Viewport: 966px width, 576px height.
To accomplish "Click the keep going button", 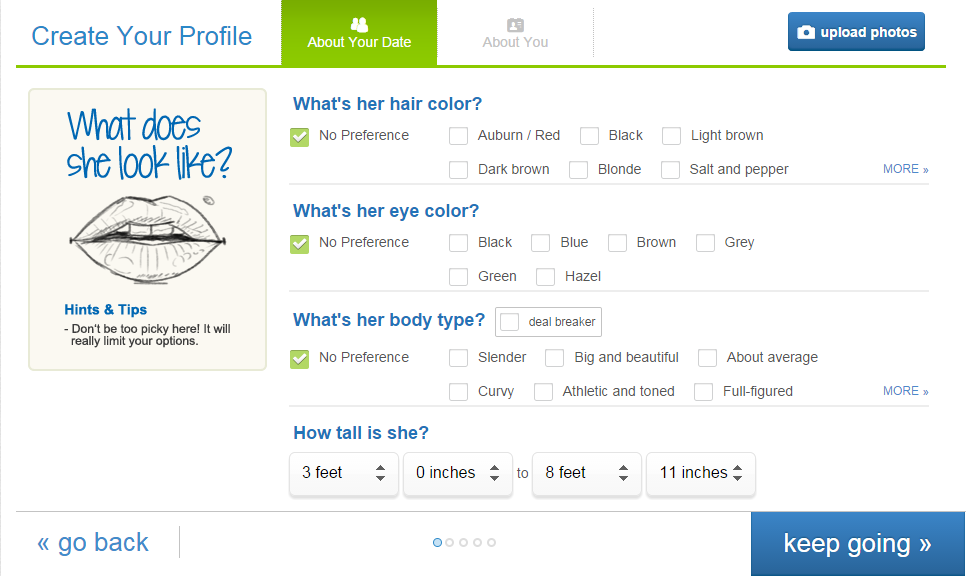I will pos(857,543).
